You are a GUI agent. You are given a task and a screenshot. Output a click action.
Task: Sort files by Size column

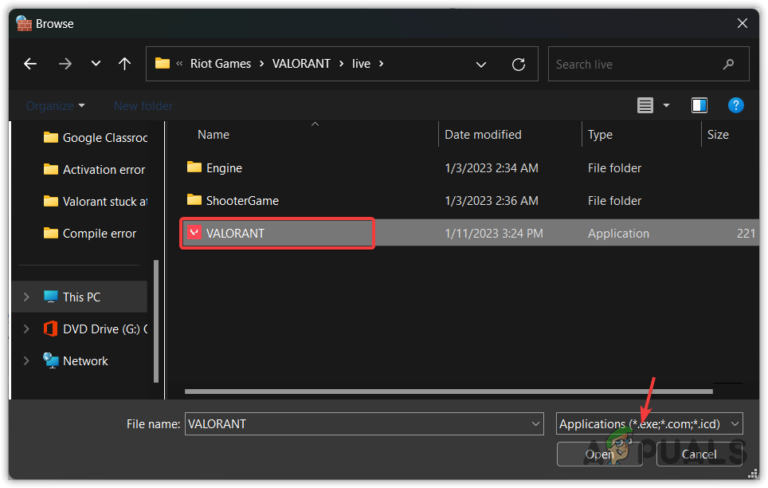point(718,135)
